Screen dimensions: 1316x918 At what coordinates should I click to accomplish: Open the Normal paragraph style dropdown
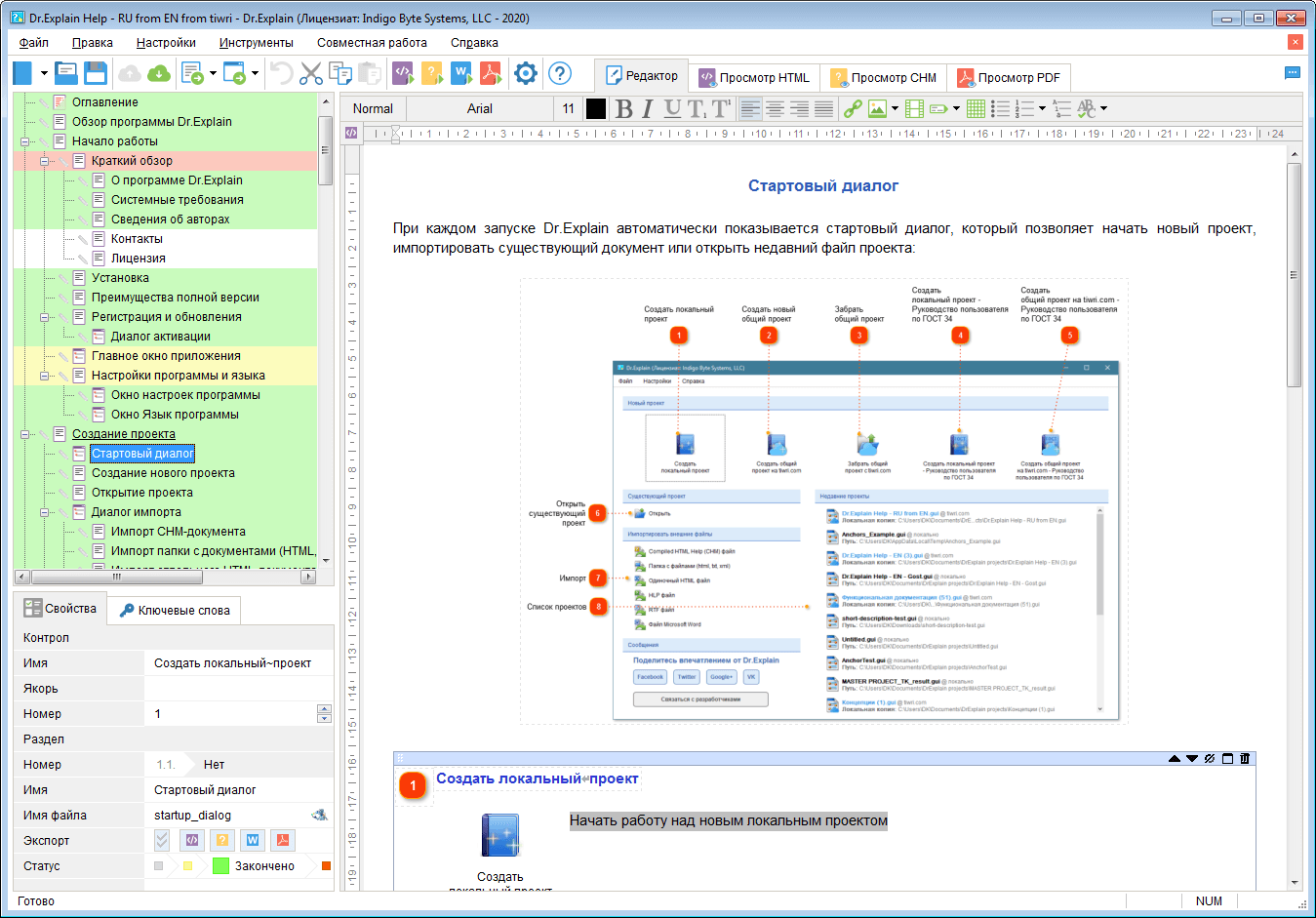373,108
